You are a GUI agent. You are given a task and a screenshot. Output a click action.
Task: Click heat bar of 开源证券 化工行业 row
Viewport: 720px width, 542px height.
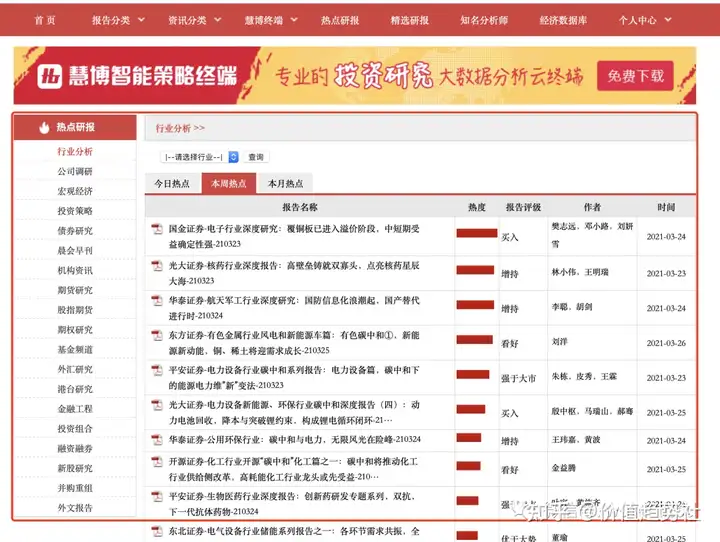[x=468, y=466]
